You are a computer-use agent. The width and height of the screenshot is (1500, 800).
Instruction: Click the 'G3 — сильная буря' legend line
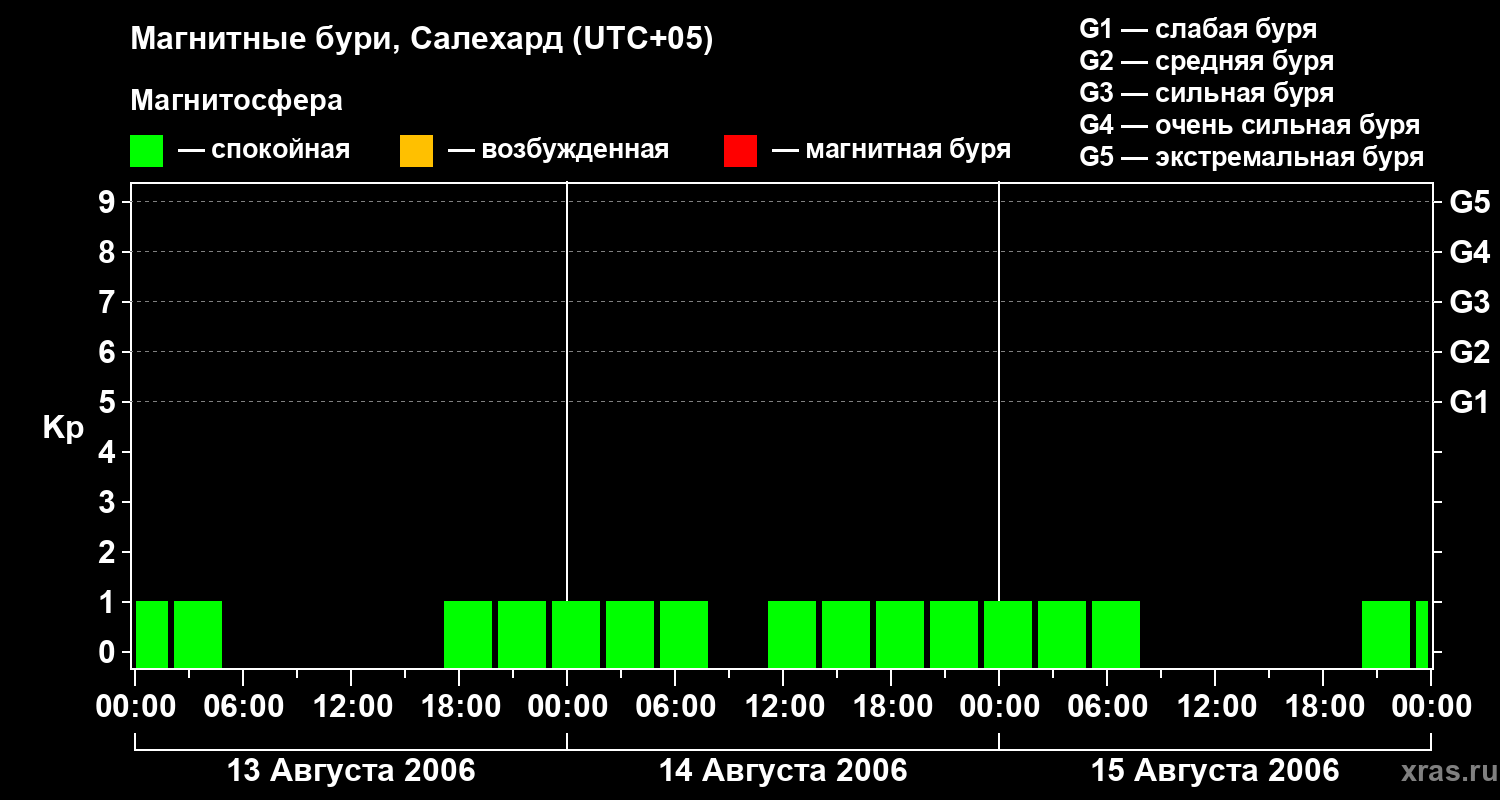click(1207, 93)
